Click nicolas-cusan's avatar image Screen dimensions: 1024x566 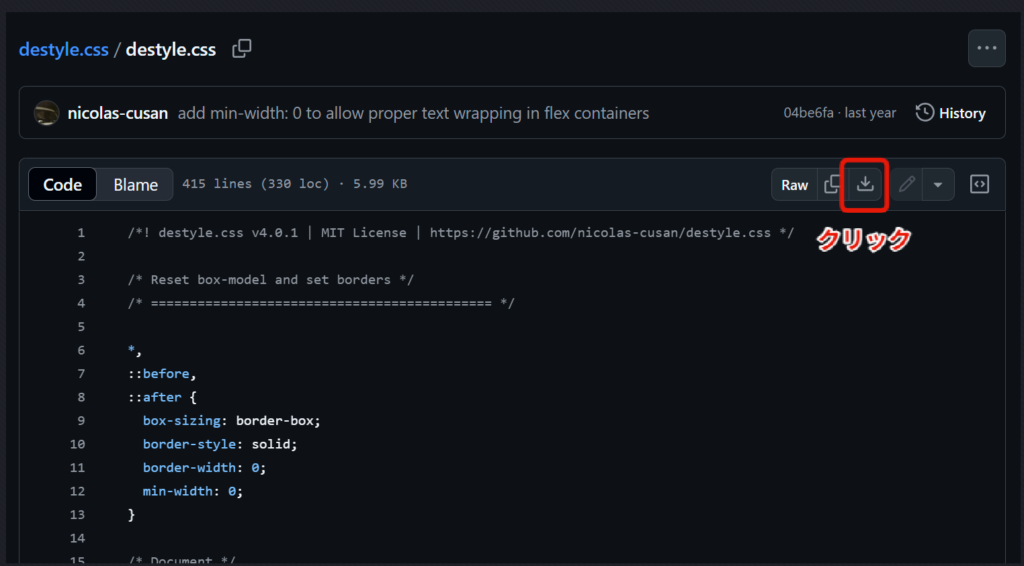(46, 113)
